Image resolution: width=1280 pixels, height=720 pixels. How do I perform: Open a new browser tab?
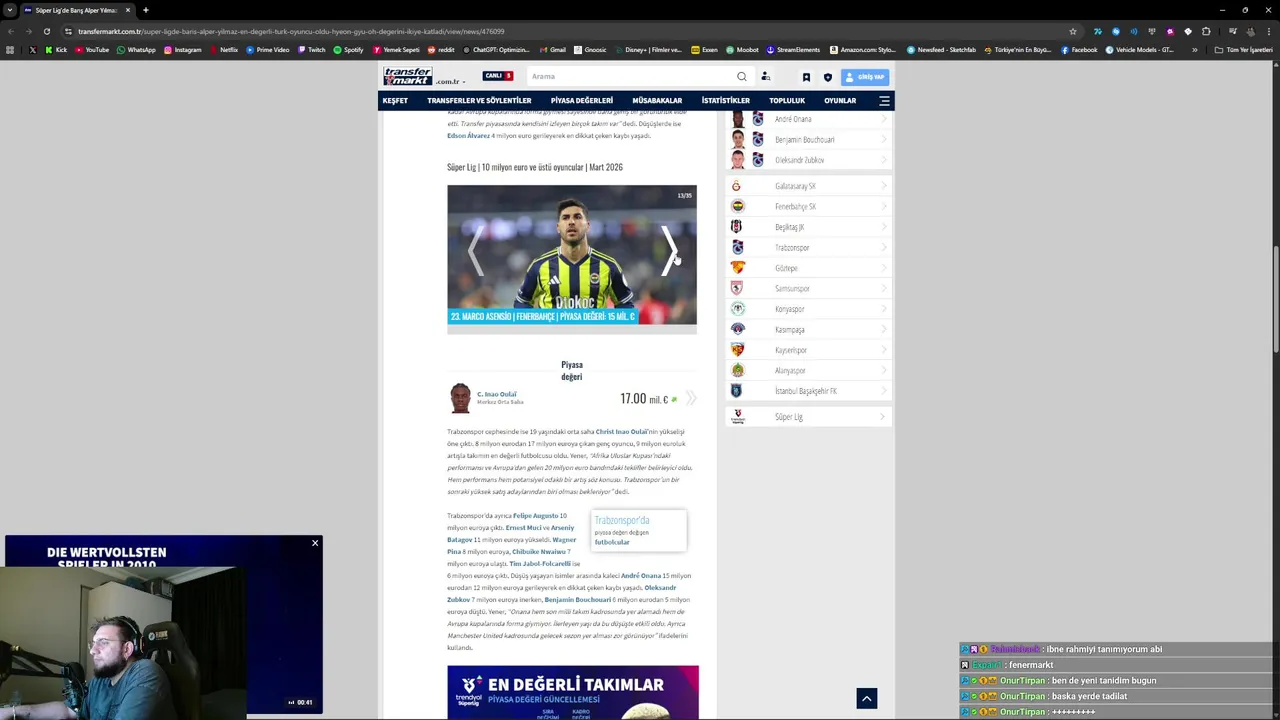146,10
